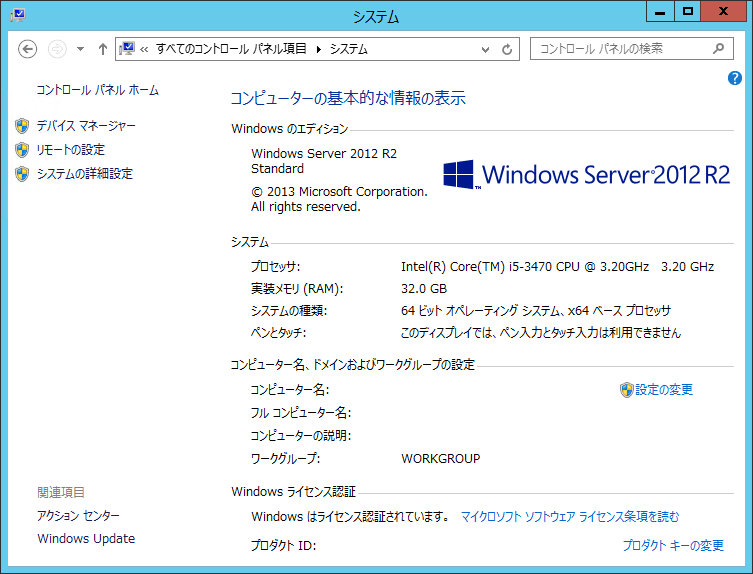Click the processor value Intel(R) Core(TM) i5-3470

(558, 267)
